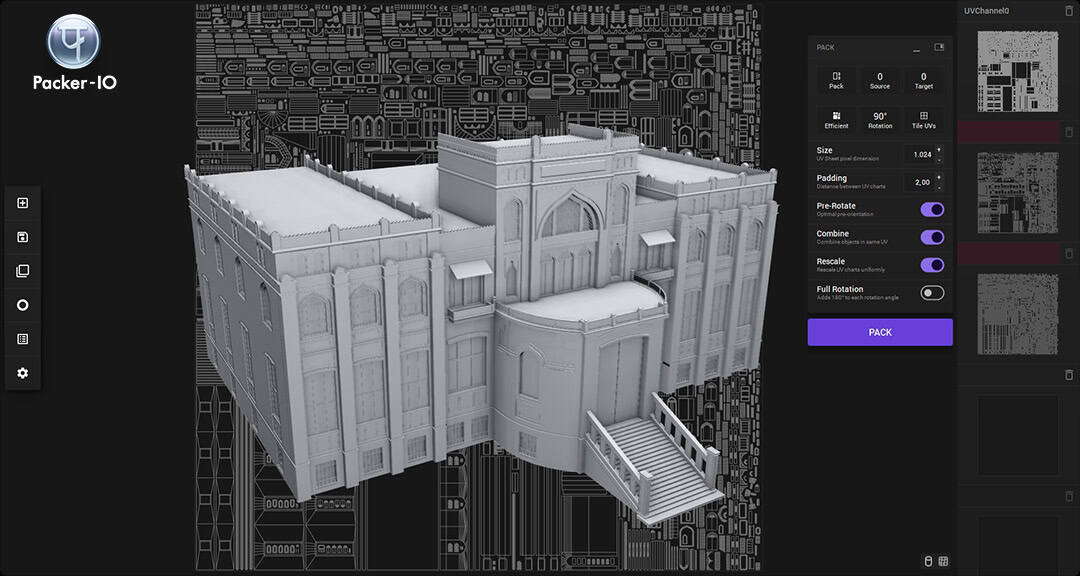Image resolution: width=1080 pixels, height=576 pixels.
Task: Select the Pack mode tile icon
Action: (836, 81)
